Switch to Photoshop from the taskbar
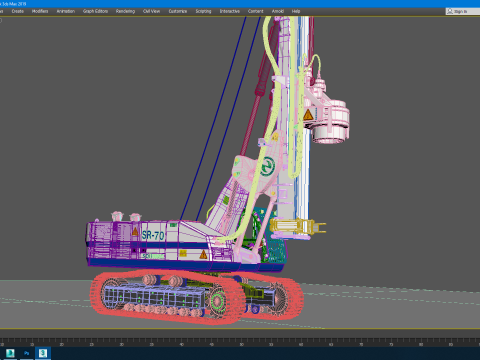Screen dimensions: 480x360 [x=26, y=353]
